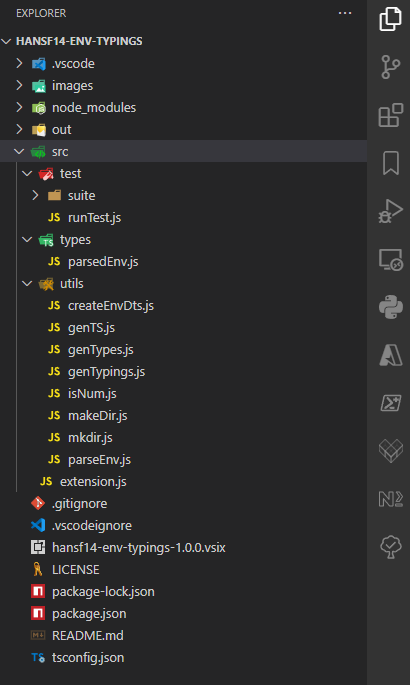The width and height of the screenshot is (410, 685).
Task: Open the Python activity bar icon
Action: [x=390, y=307]
